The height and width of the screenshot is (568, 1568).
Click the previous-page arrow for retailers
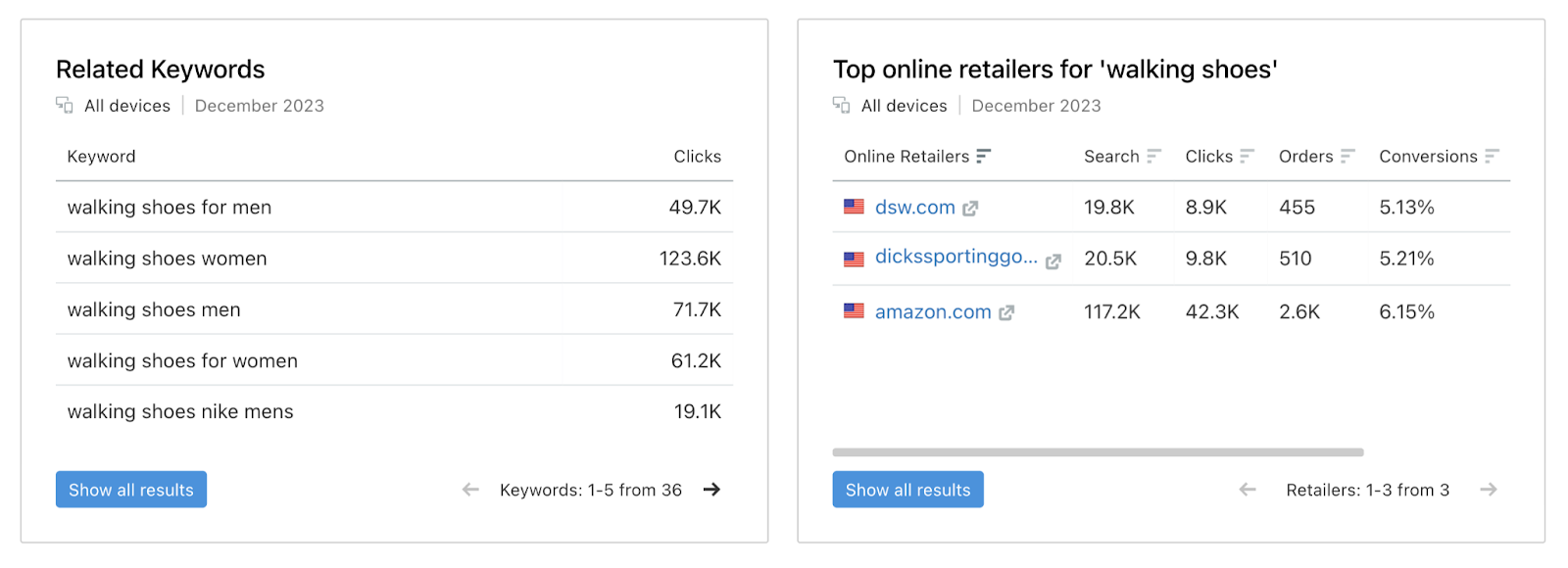pos(1246,489)
